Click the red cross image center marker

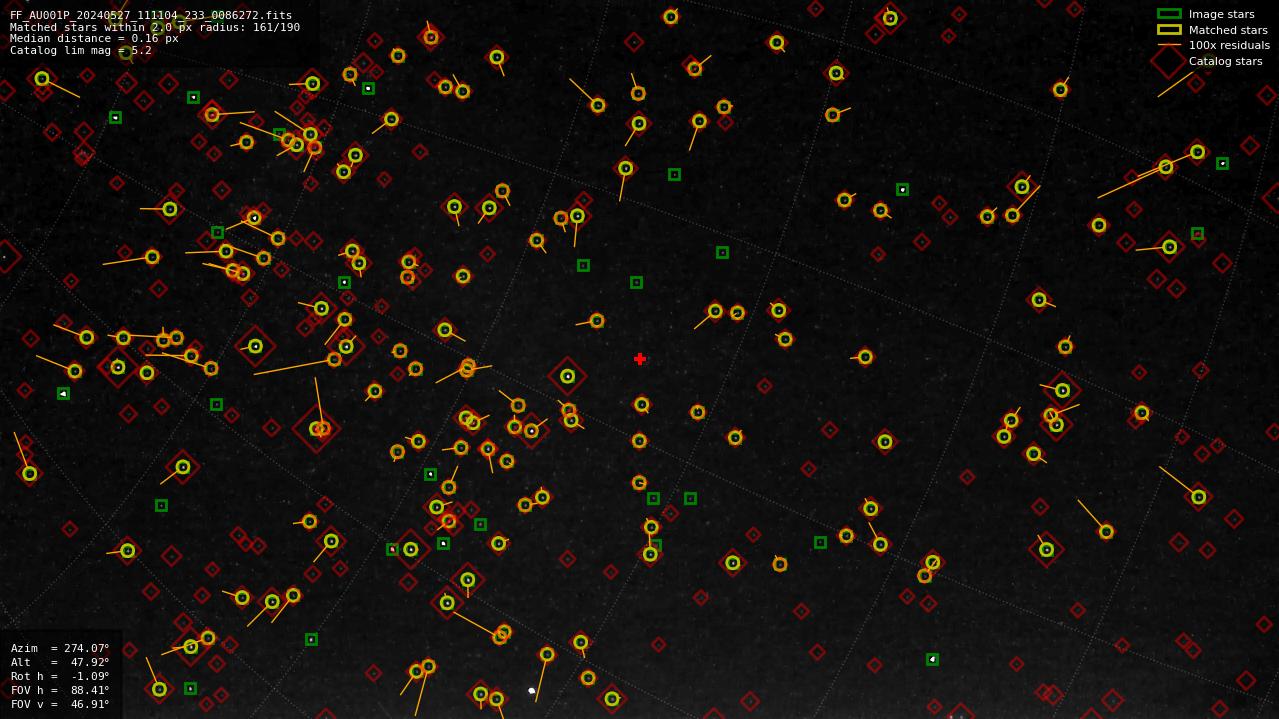640,359
